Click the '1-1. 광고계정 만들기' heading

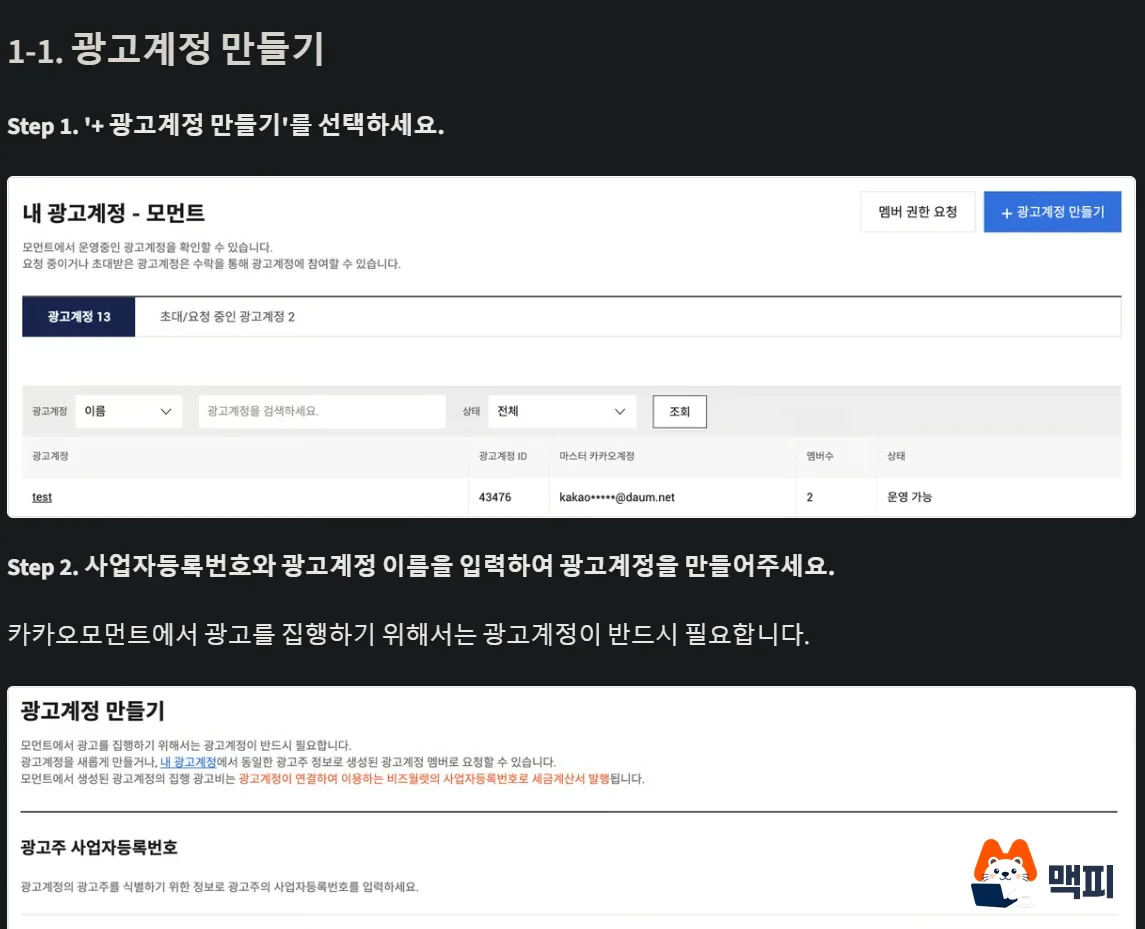166,49
